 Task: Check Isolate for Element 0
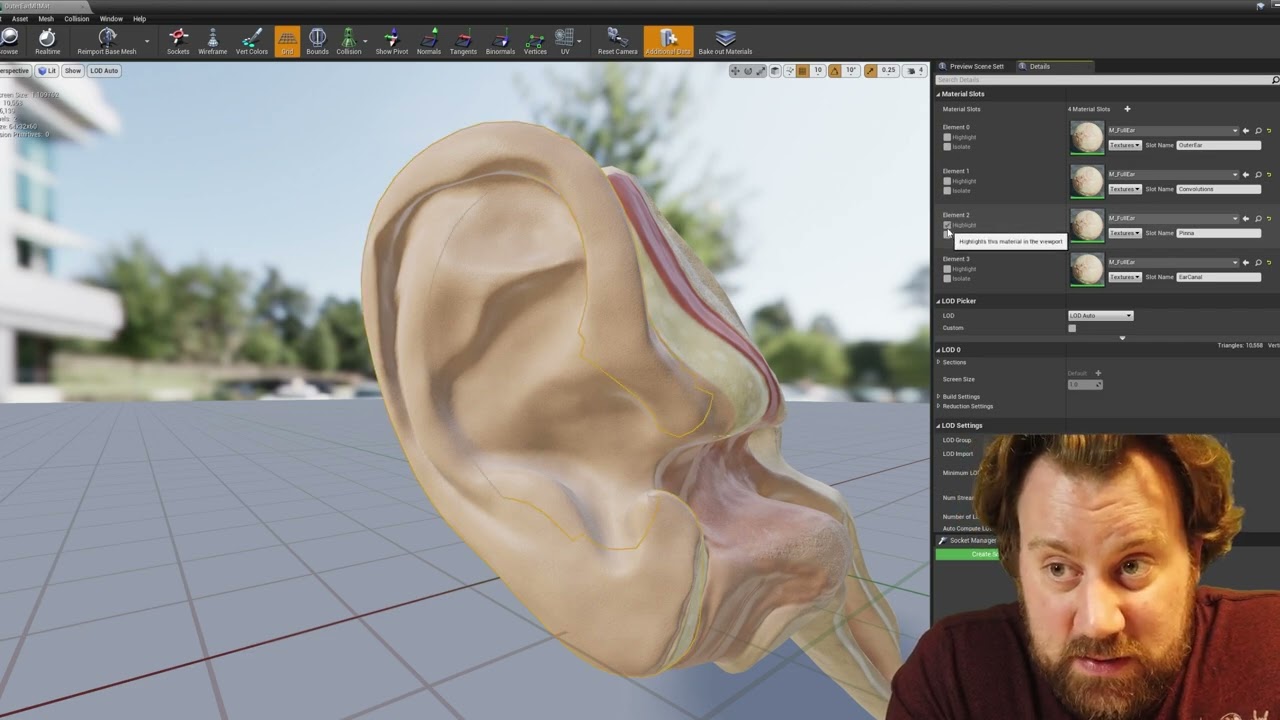(x=947, y=147)
